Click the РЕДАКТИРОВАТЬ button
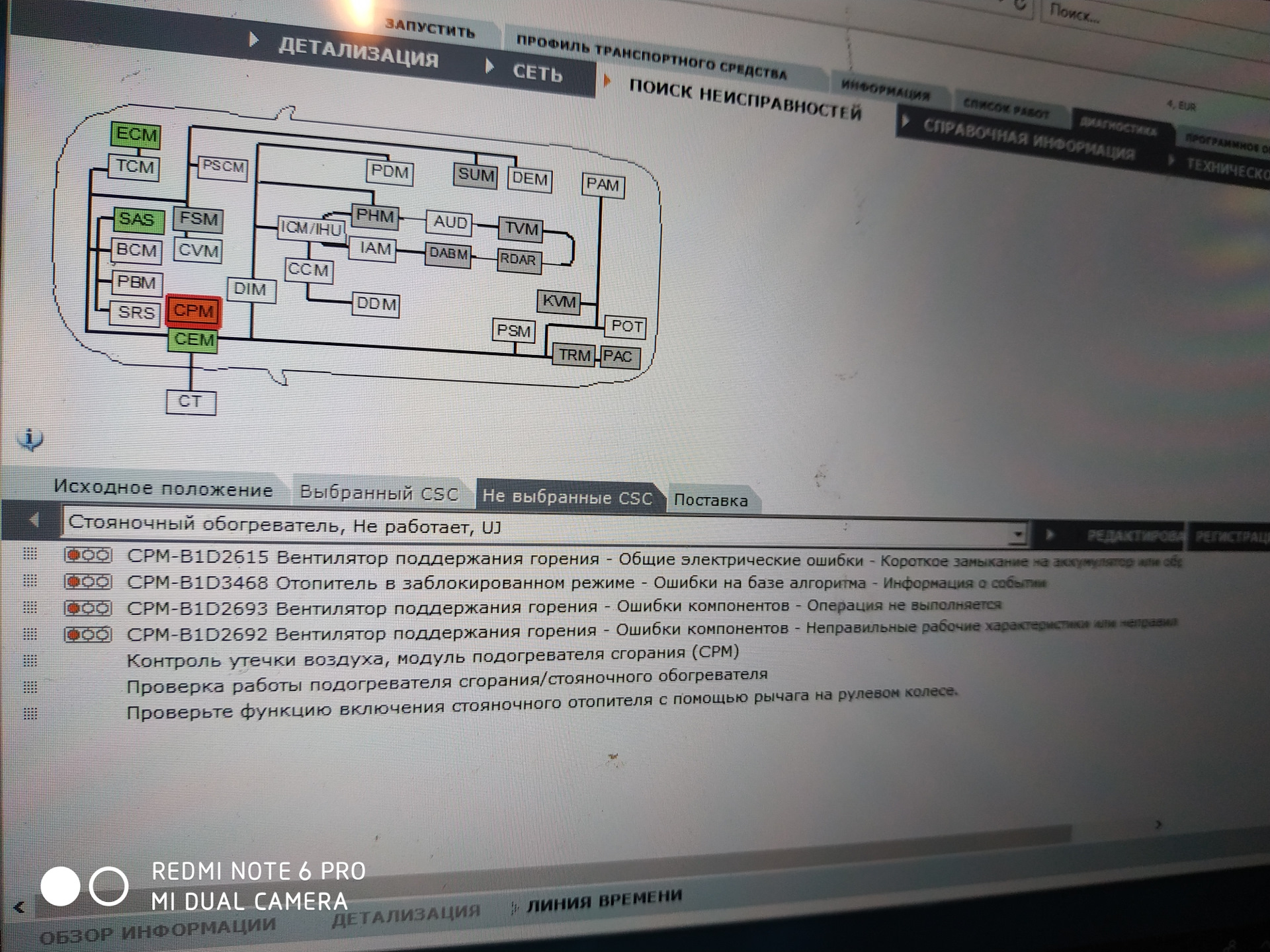This screenshot has height=952, width=1270. coord(1132,536)
